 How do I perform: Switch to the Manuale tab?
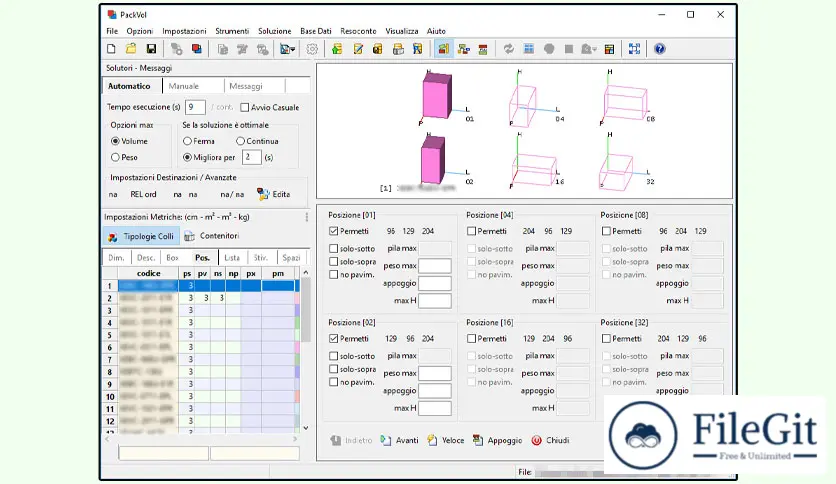click(183, 86)
